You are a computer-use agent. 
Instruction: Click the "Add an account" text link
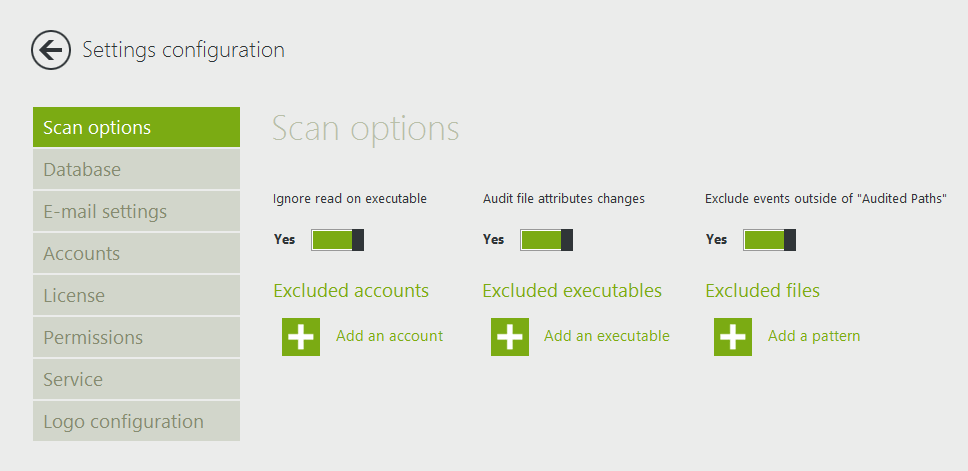[389, 336]
